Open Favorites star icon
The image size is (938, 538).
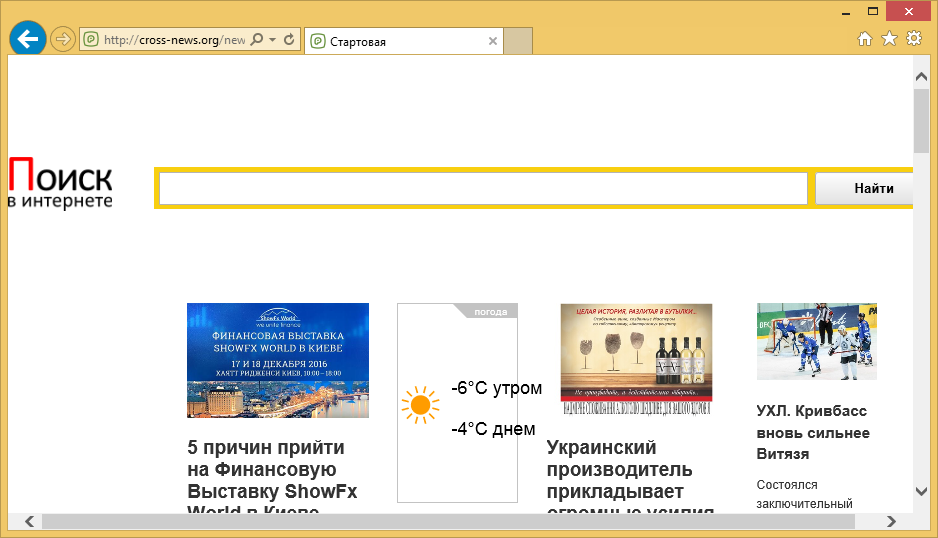pos(889,39)
